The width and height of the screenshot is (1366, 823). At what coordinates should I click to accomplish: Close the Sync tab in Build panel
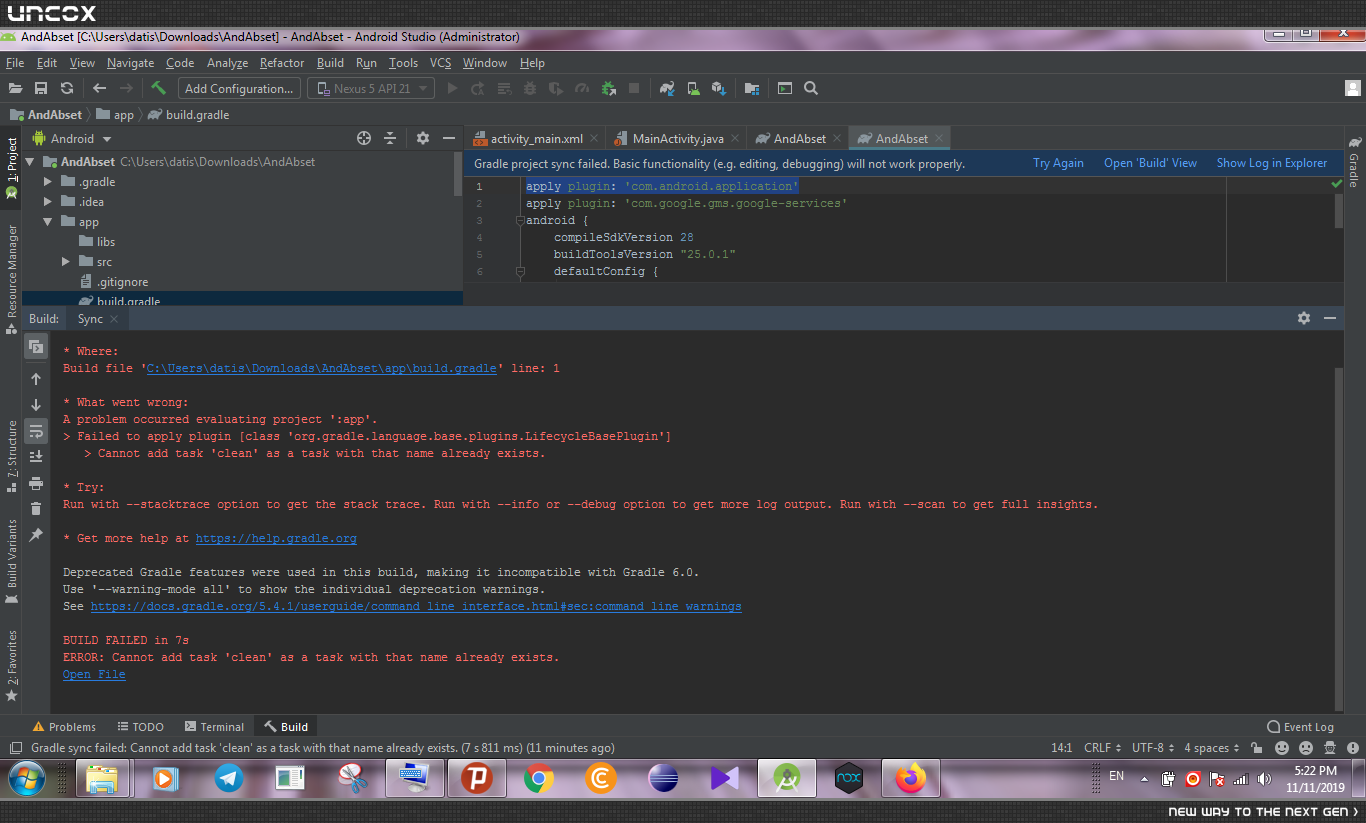114,319
